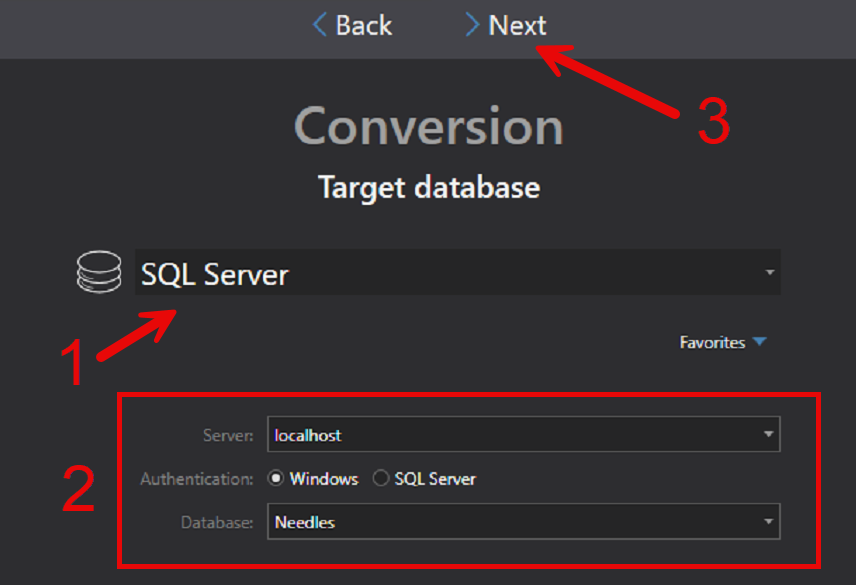
Task: Click the blue chevron beside Back
Action: pos(319,25)
